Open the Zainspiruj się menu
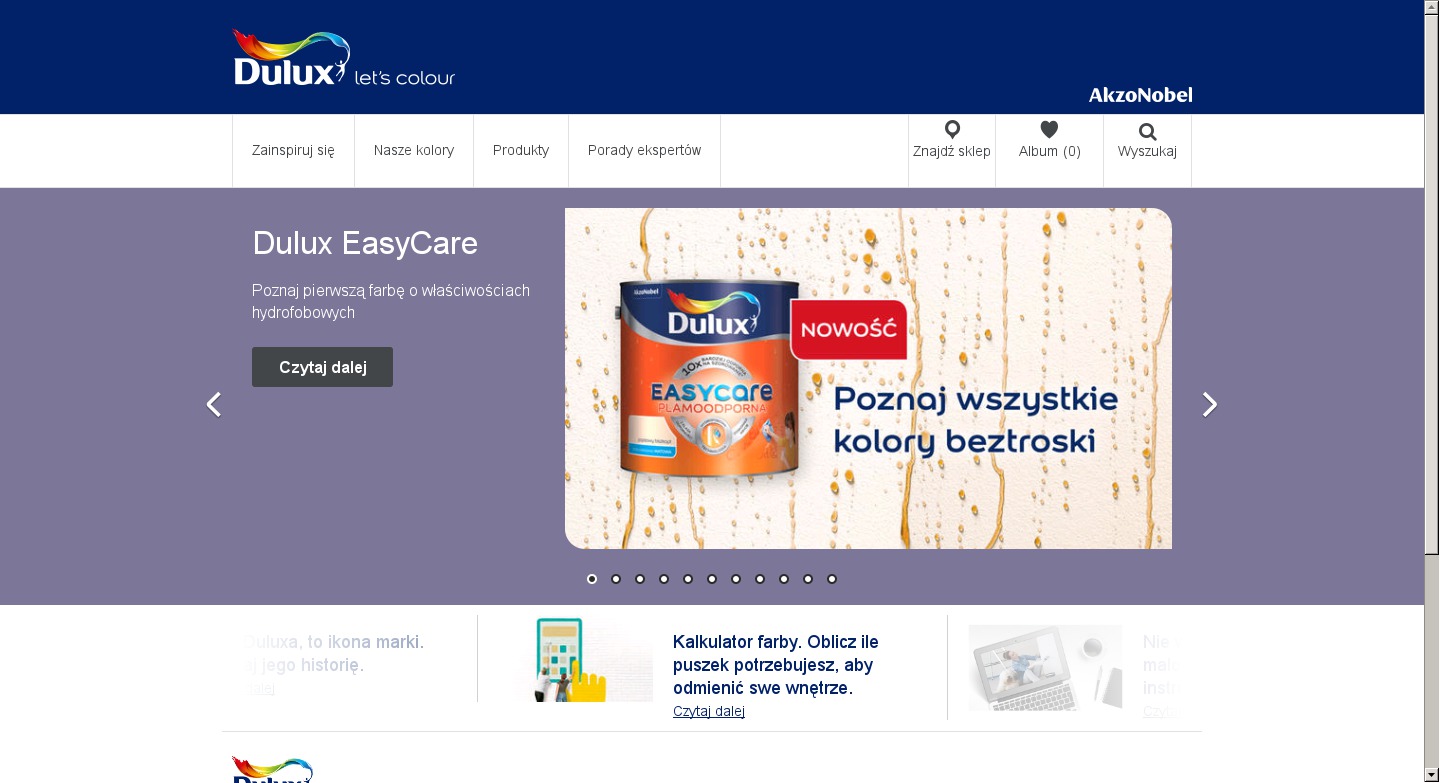Image resolution: width=1440 pixels, height=783 pixels. (293, 150)
